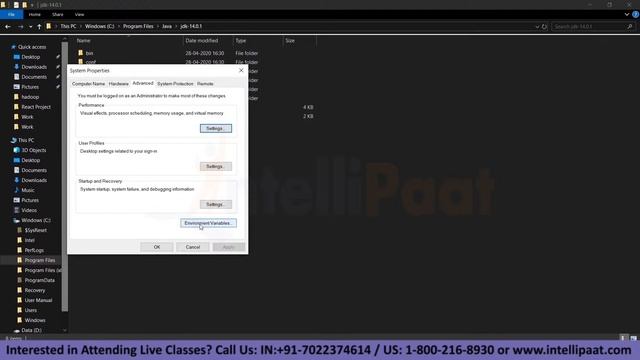The height and width of the screenshot is (360, 640).
Task: Open Videos in navigation pane
Action: (29, 210)
